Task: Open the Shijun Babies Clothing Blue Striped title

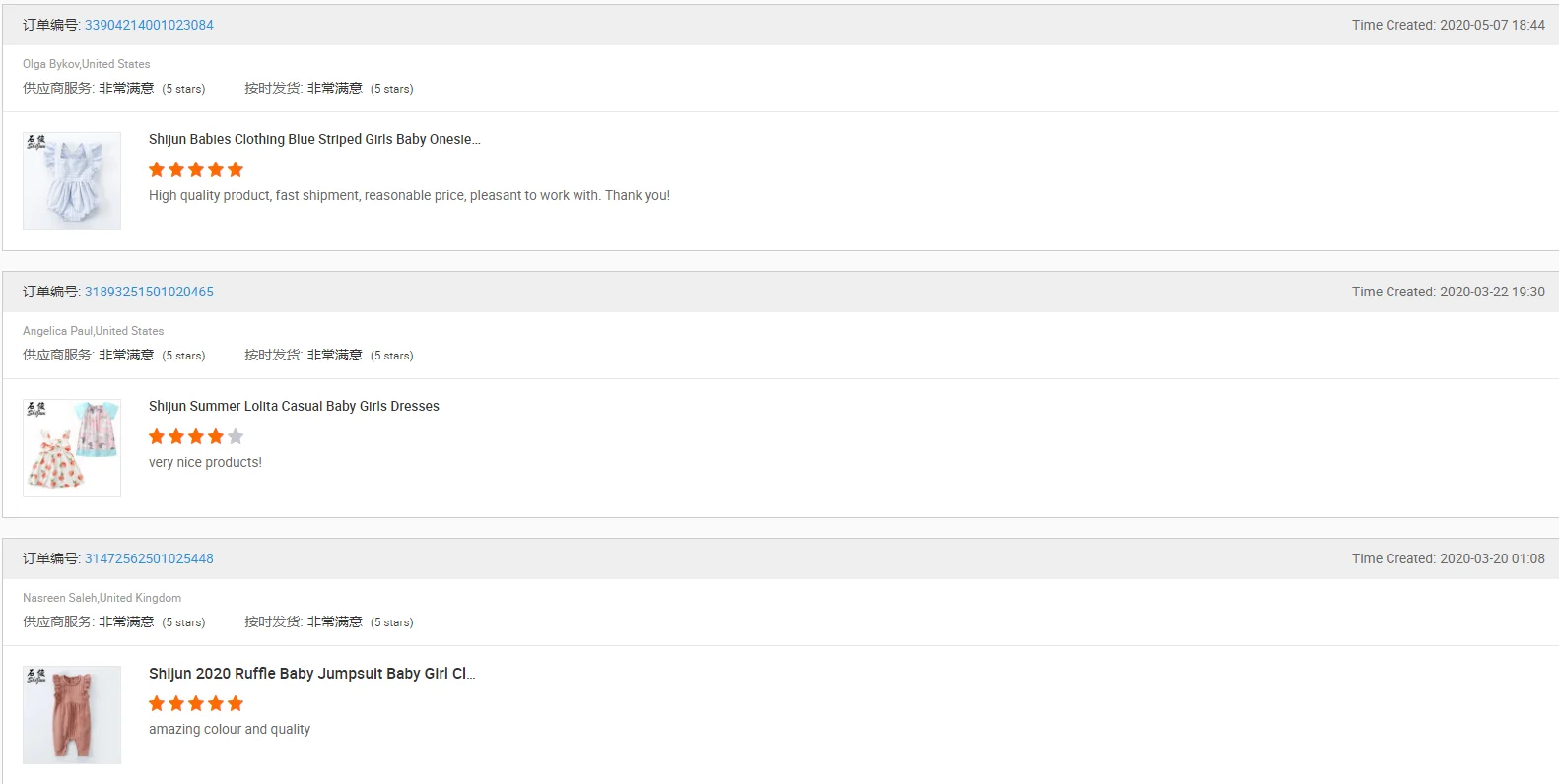Action: coord(314,139)
